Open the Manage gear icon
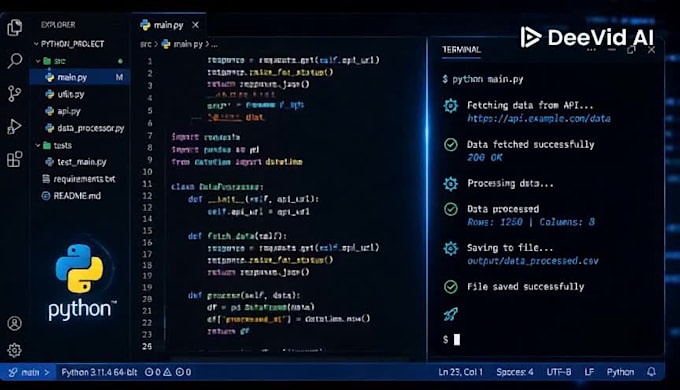 click(x=14, y=350)
